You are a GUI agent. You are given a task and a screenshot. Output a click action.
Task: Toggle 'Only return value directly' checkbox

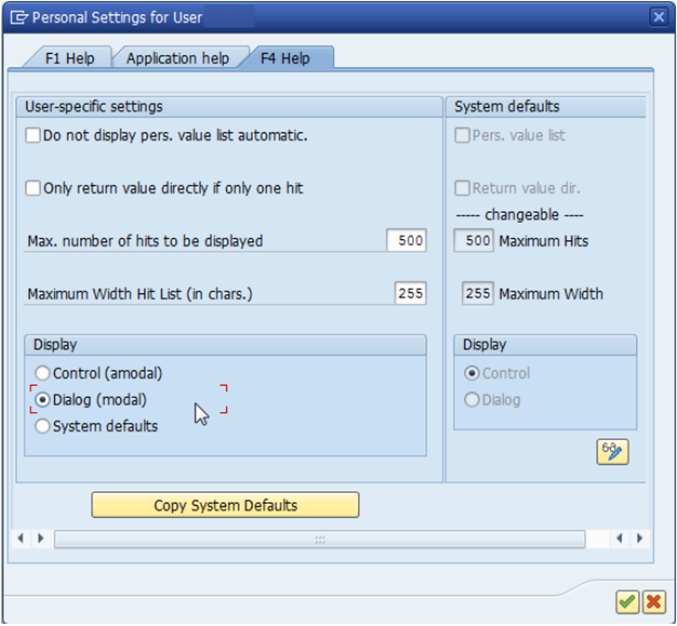pyautogui.click(x=34, y=188)
